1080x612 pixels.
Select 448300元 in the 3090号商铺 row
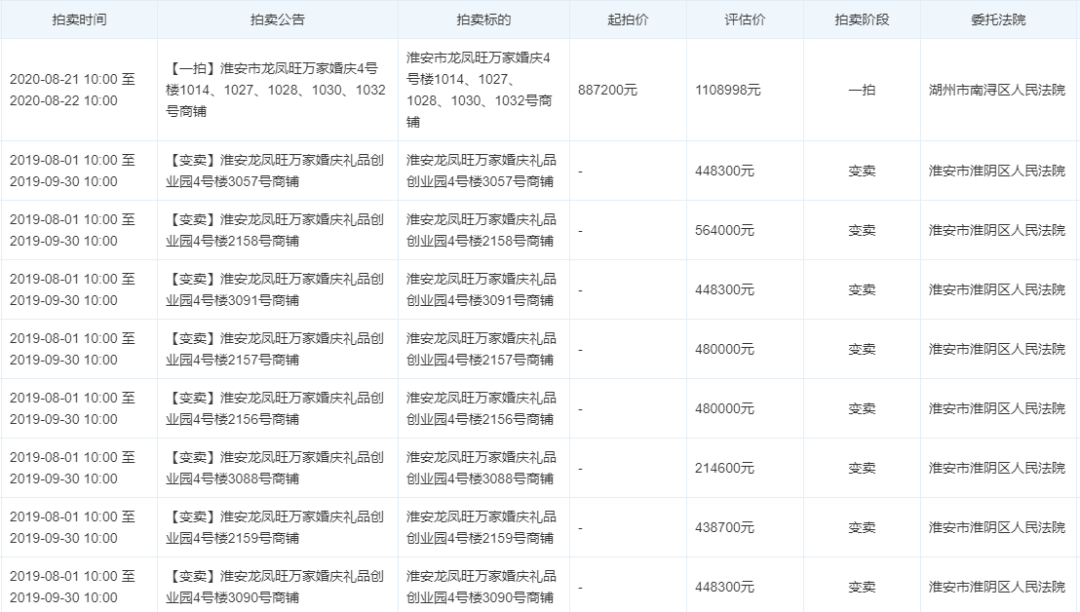tap(725, 587)
